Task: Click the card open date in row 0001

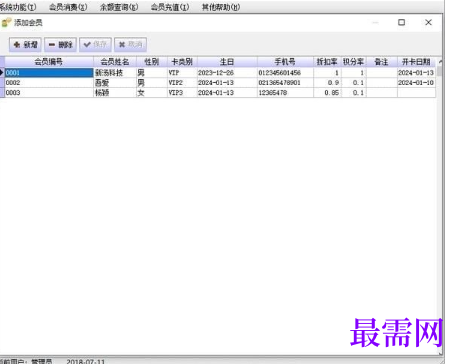Action: click(416, 73)
